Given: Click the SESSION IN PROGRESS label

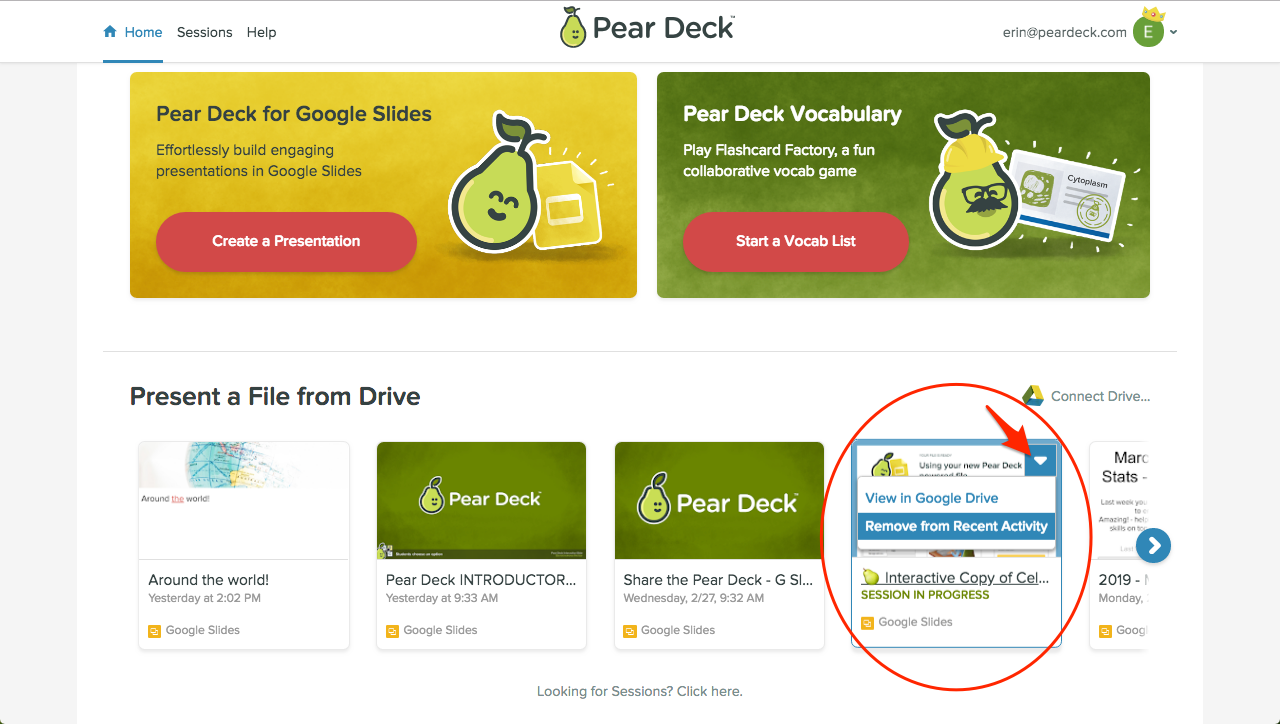Looking at the screenshot, I should [925, 595].
